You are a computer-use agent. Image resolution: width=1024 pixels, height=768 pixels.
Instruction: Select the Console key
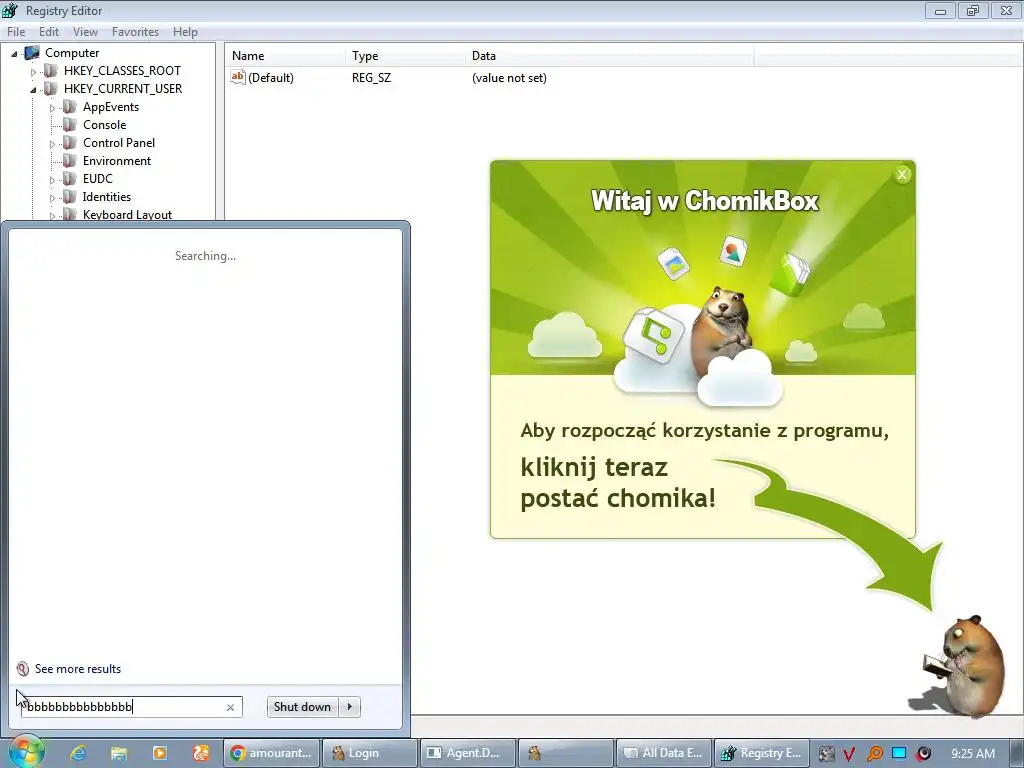(x=104, y=125)
